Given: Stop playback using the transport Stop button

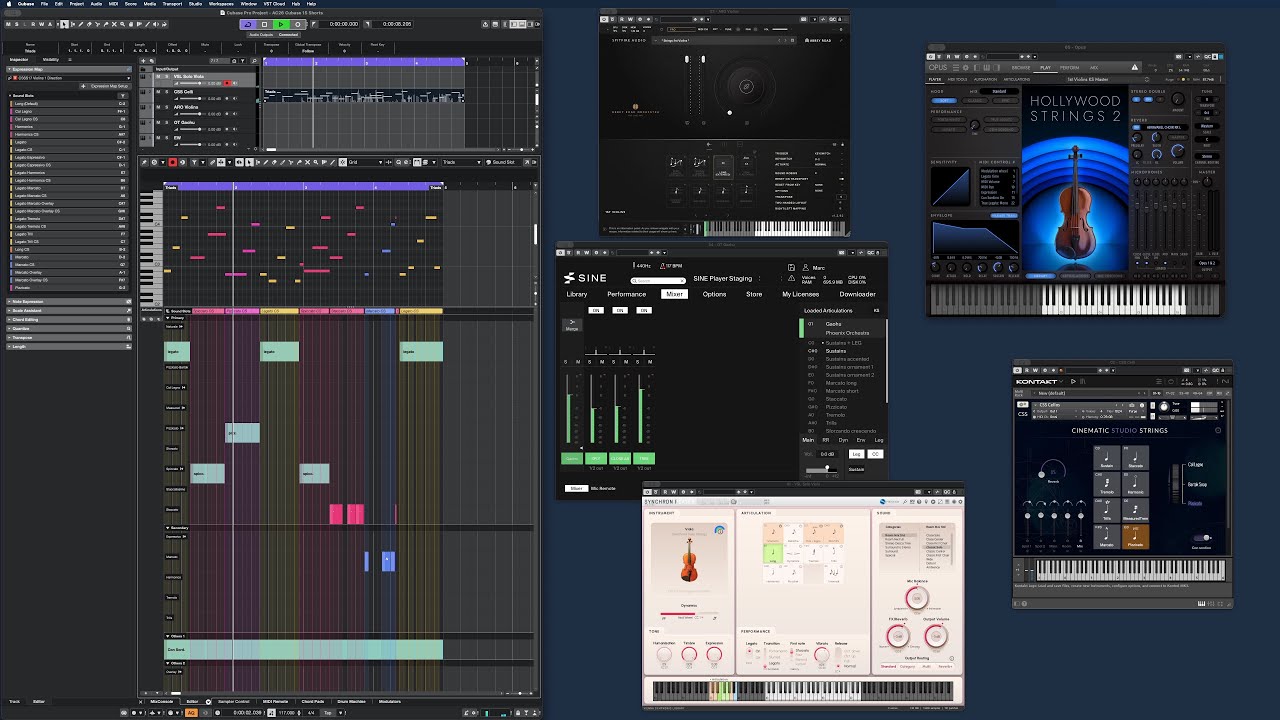Looking at the screenshot, I should (264, 24).
